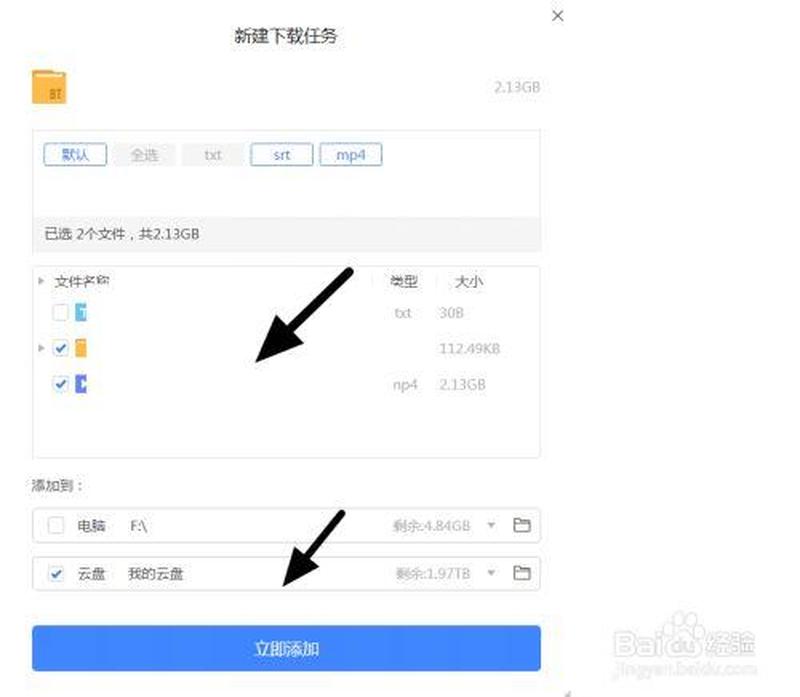The height and width of the screenshot is (697, 800).
Task: Uncheck the 2.13GB mp4 file checkbox
Action: 60,384
